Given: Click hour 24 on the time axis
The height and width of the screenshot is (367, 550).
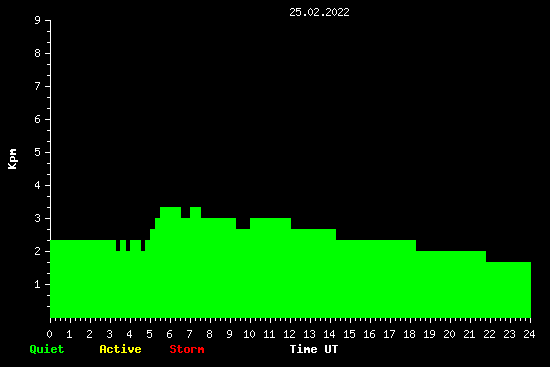Looking at the screenshot, I should point(529,334).
